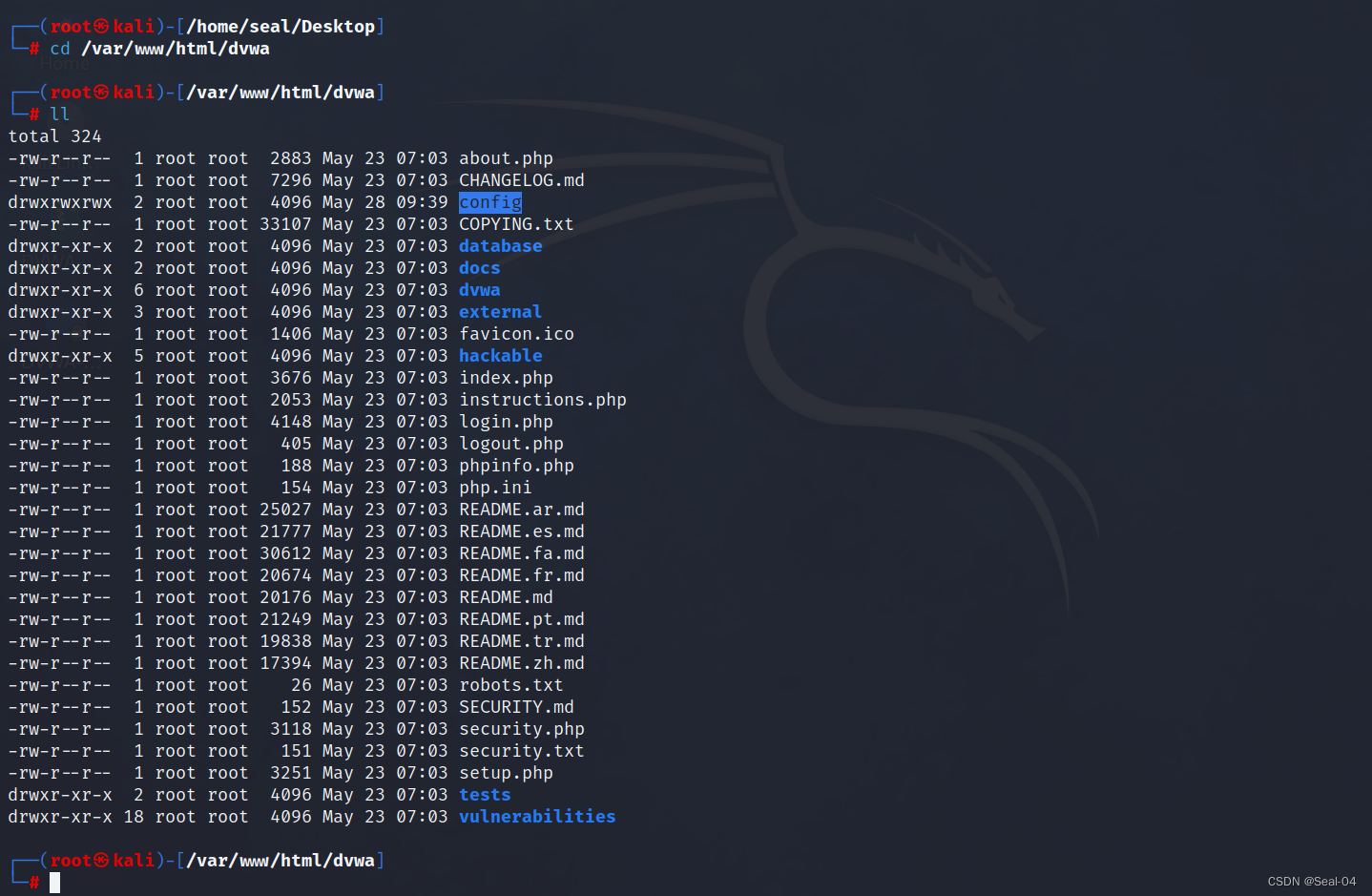Screen dimensions: 1372x896
Task: Select the README.tr.md filename
Action: click(x=521, y=641)
